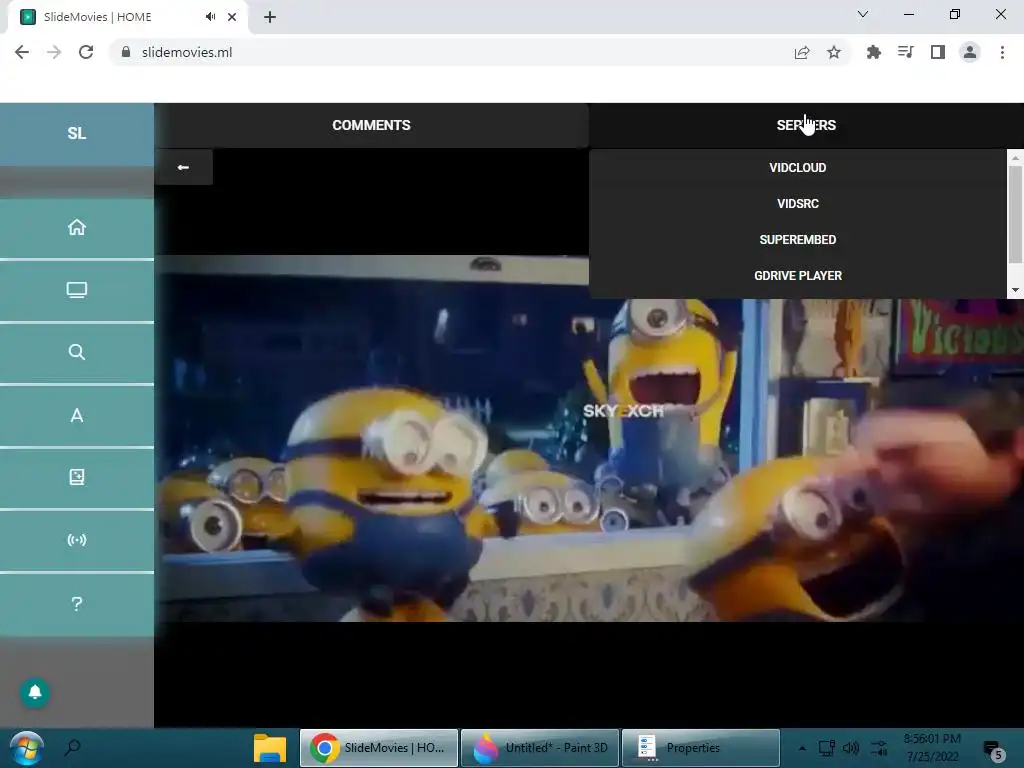Open the TV shows section icon
Viewport: 1024px width, 768px height.
click(76, 290)
